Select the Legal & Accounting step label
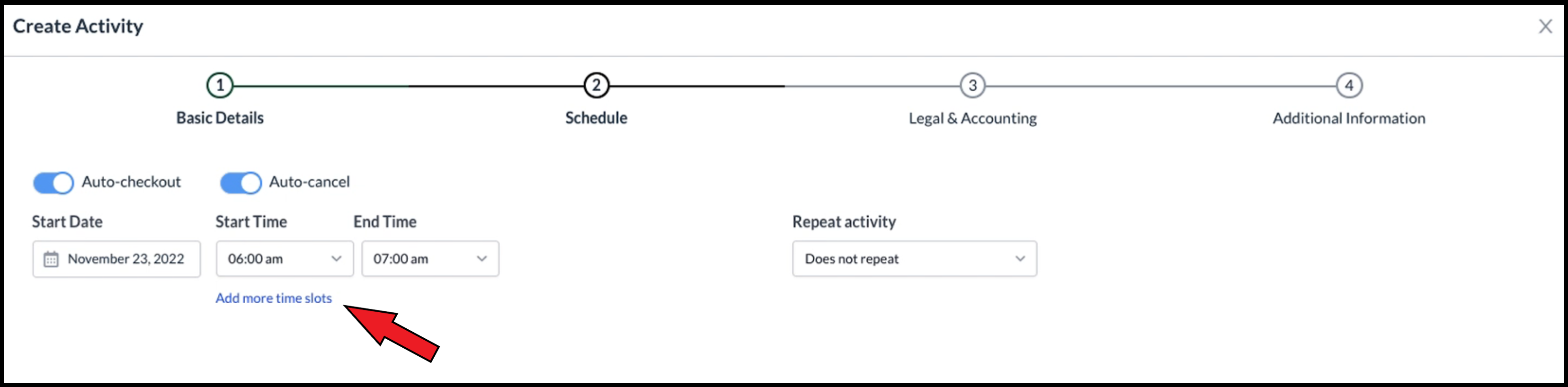The width and height of the screenshot is (1568, 387). (x=972, y=118)
